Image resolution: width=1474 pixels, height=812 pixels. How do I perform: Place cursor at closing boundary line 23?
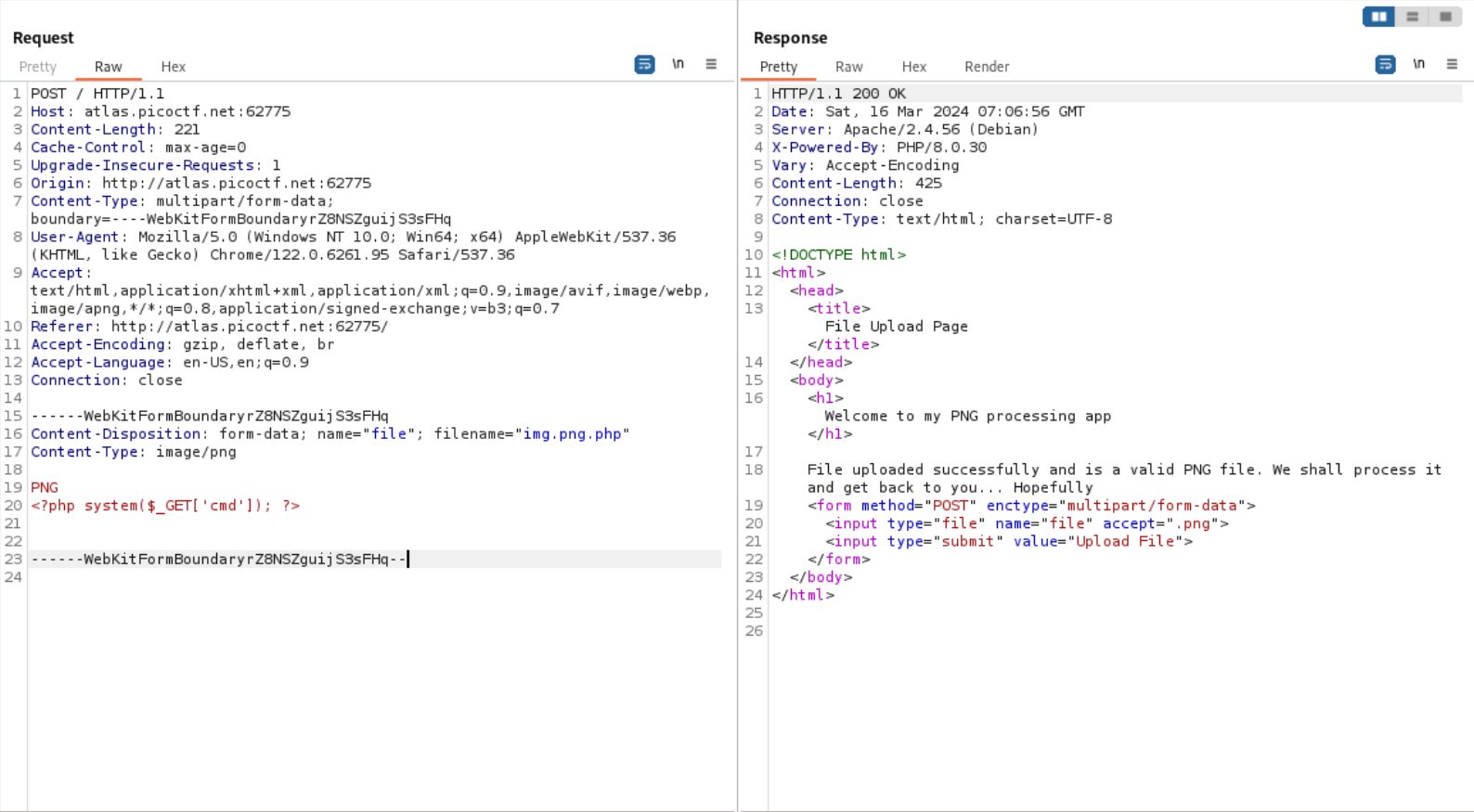coord(218,560)
